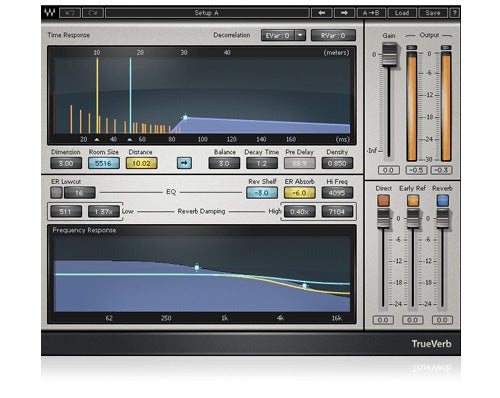This screenshot has height=398, width=500.
Task: Click the Reverb level value box
Action: [442, 320]
